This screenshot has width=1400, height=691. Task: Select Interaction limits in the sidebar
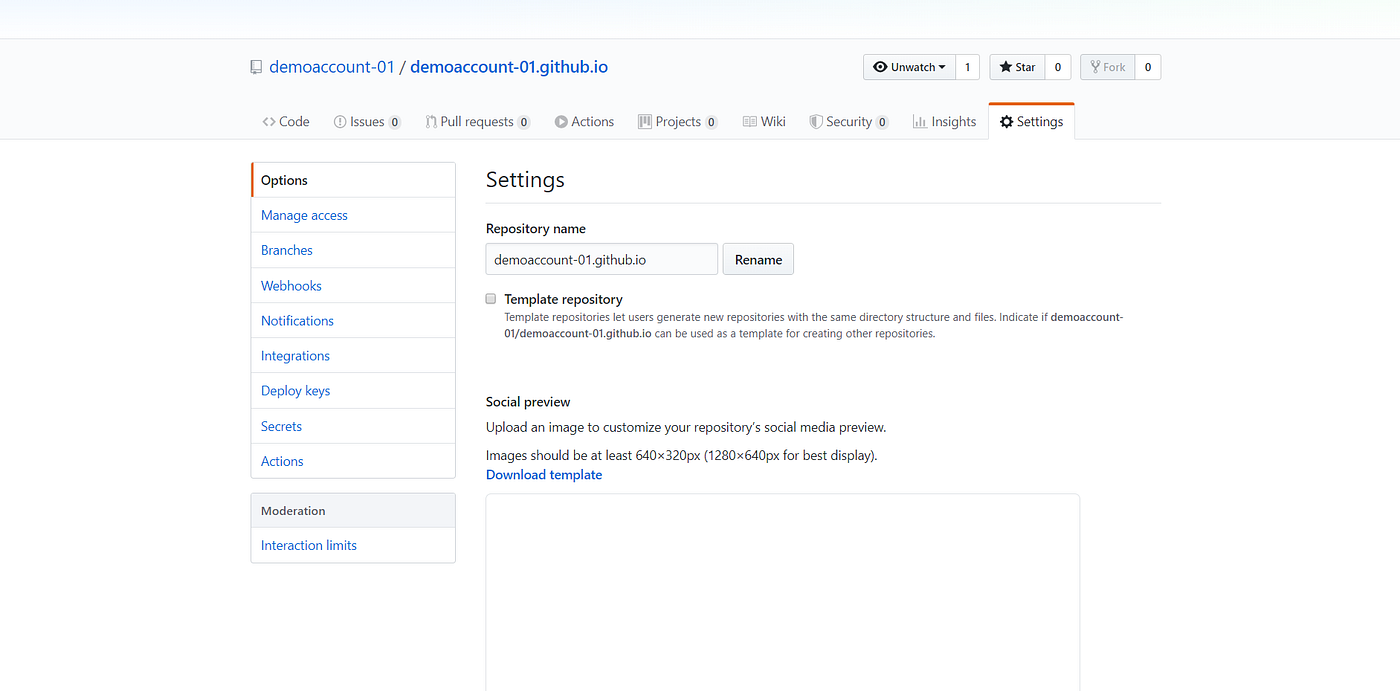coord(308,545)
